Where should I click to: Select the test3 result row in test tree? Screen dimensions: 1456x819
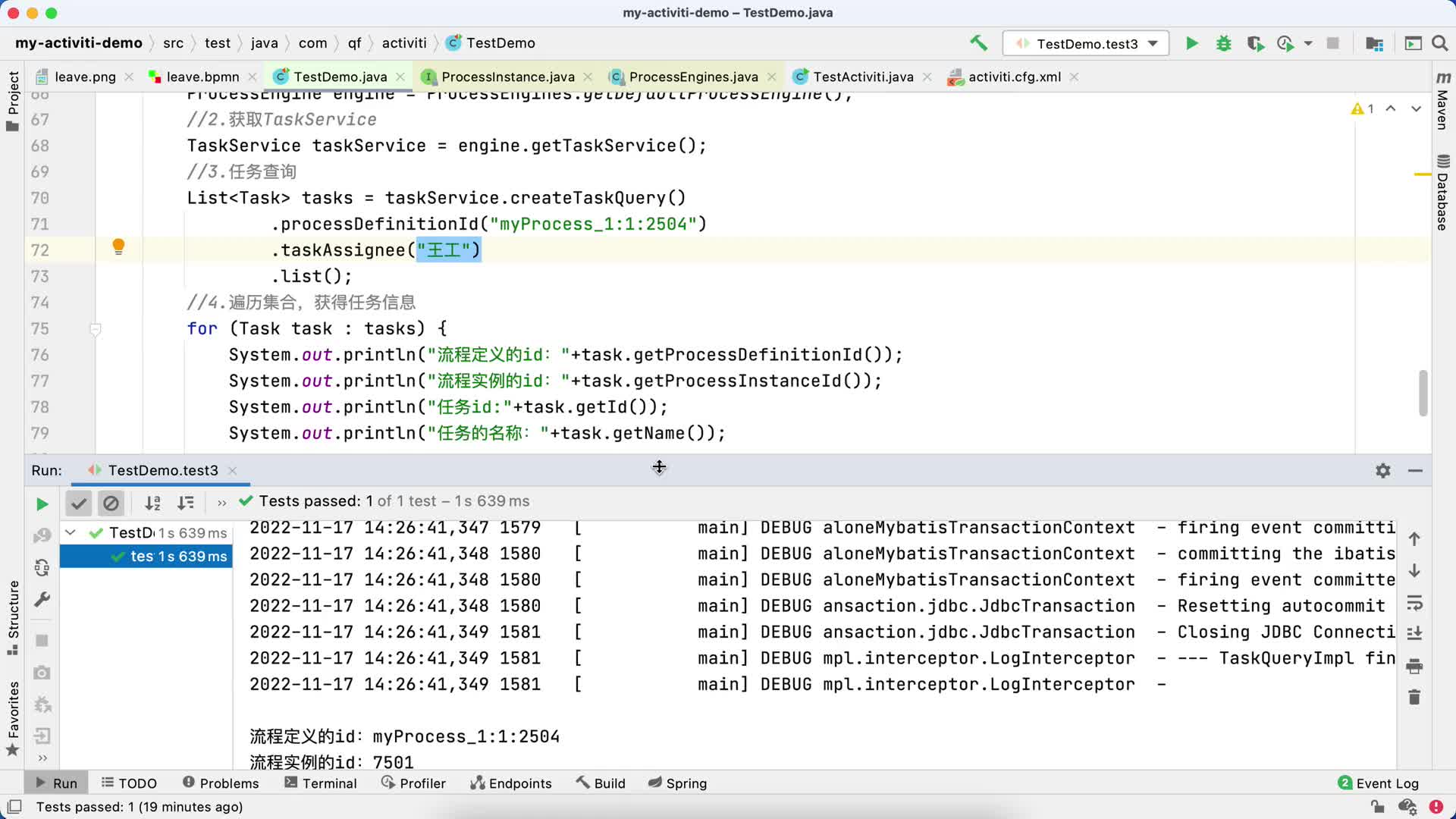[x=146, y=556]
